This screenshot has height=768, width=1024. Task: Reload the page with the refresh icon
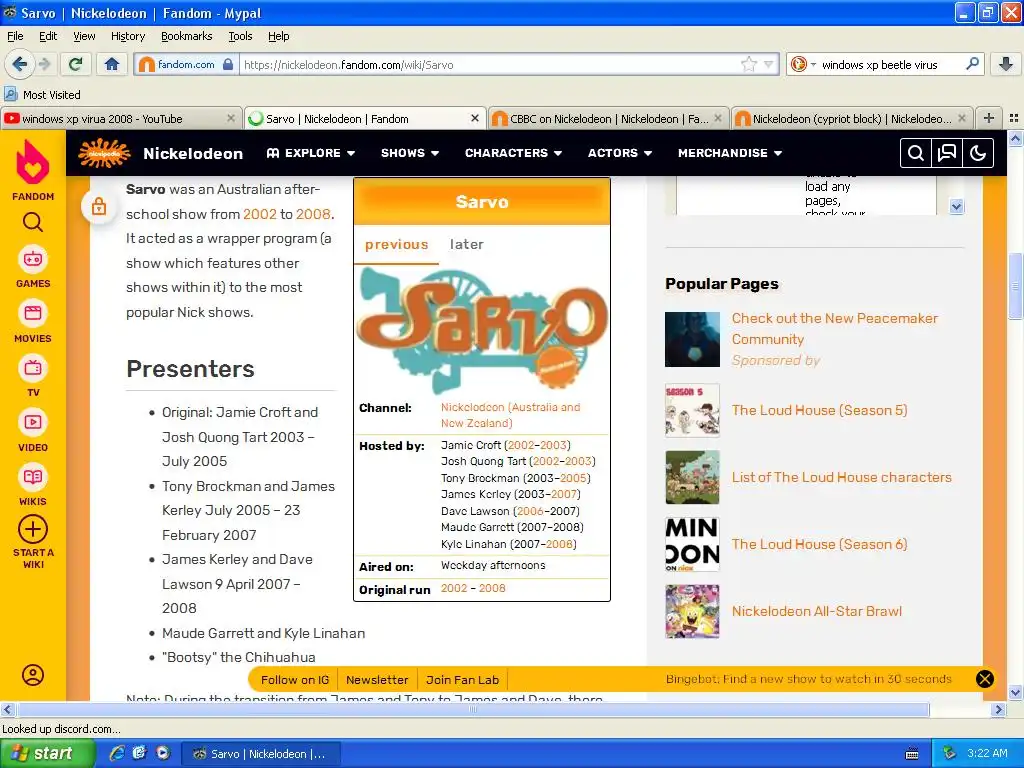tap(76, 64)
